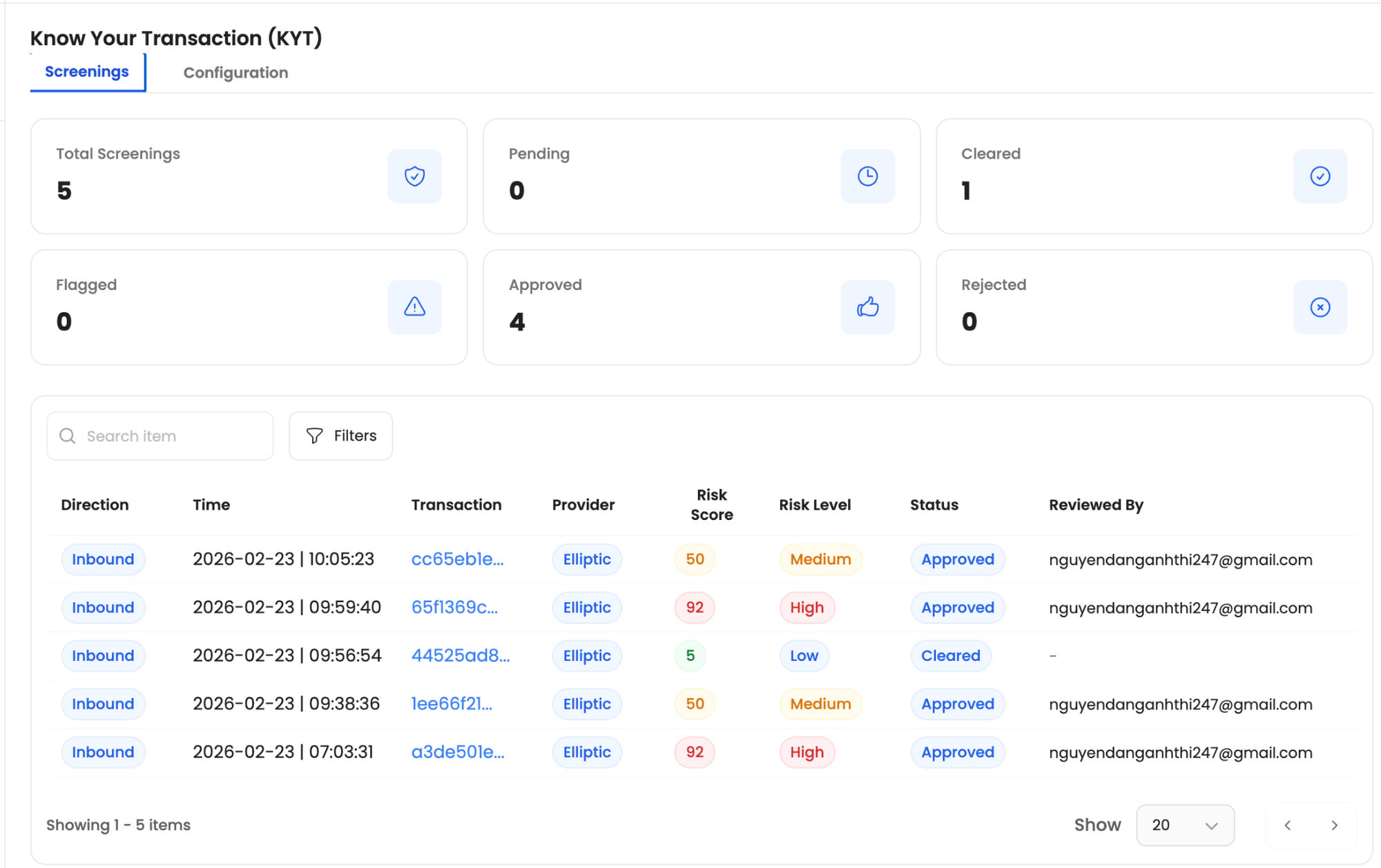Viewport: 1381px width, 868px height.
Task: Click timestamp 2026-02-23 | 09:38:36
Action: (x=286, y=704)
